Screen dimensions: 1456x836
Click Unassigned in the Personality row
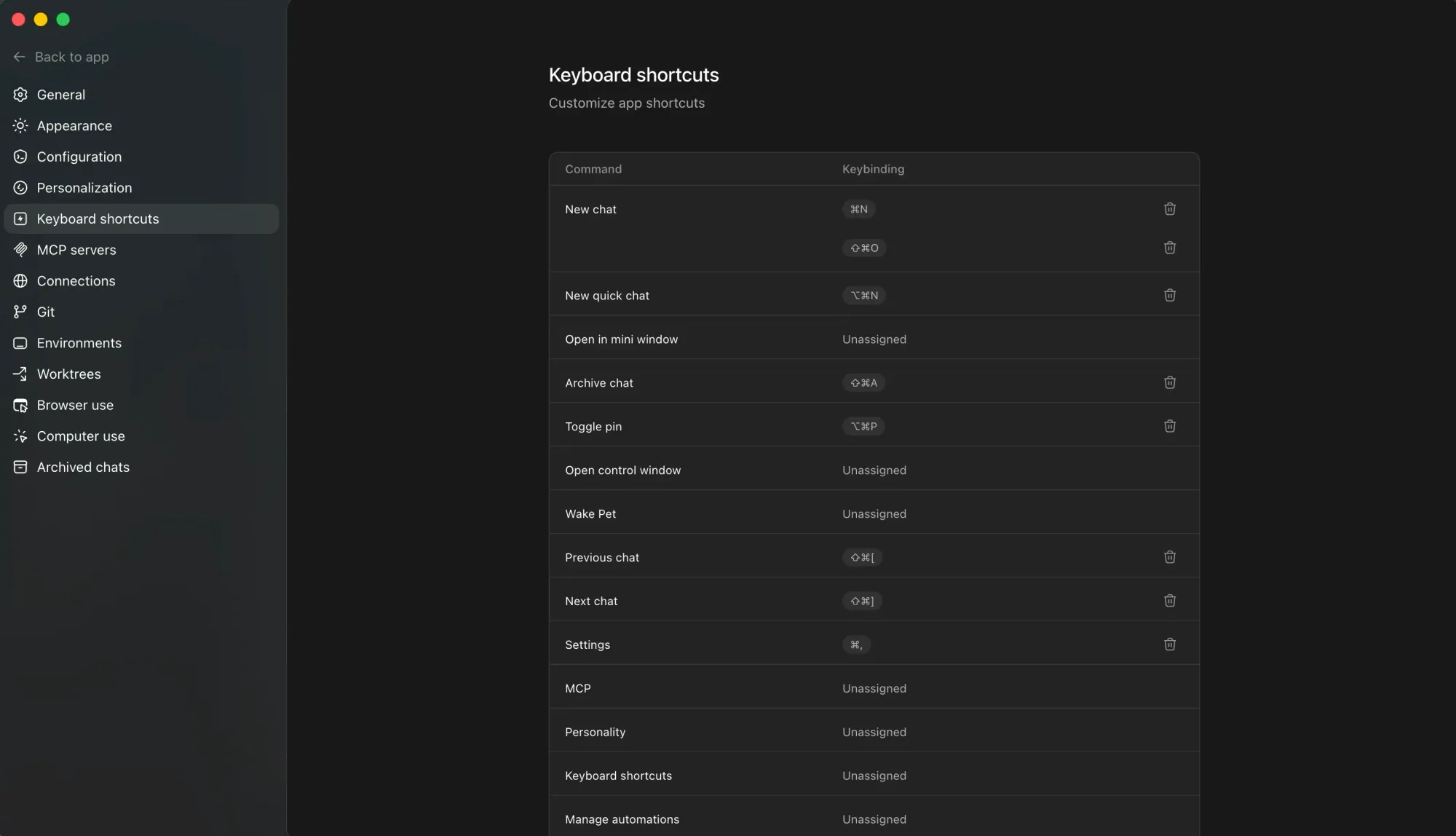click(874, 733)
